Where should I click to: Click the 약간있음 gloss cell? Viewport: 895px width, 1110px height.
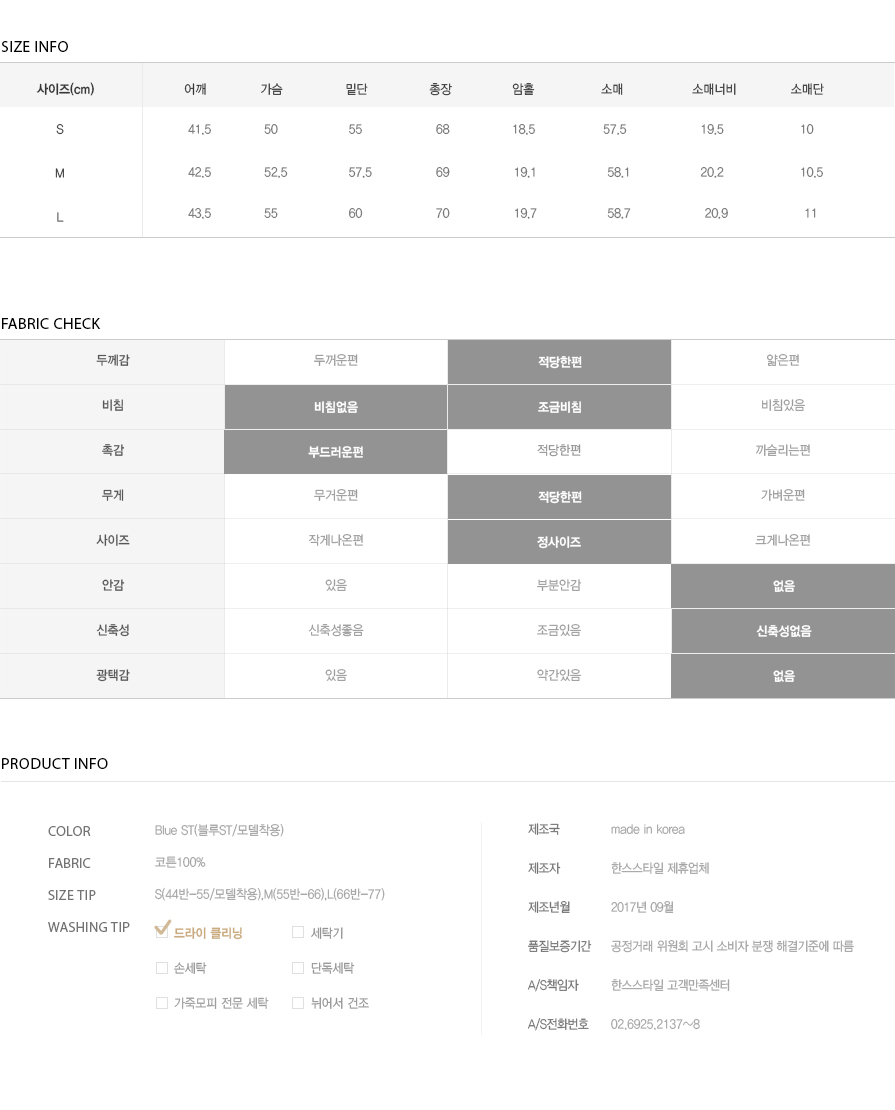[559, 675]
